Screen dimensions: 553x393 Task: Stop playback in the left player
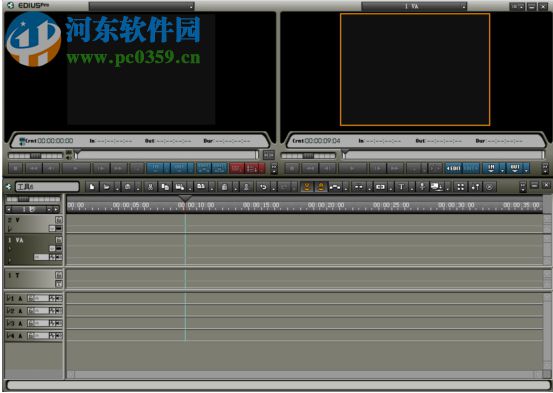point(15,168)
